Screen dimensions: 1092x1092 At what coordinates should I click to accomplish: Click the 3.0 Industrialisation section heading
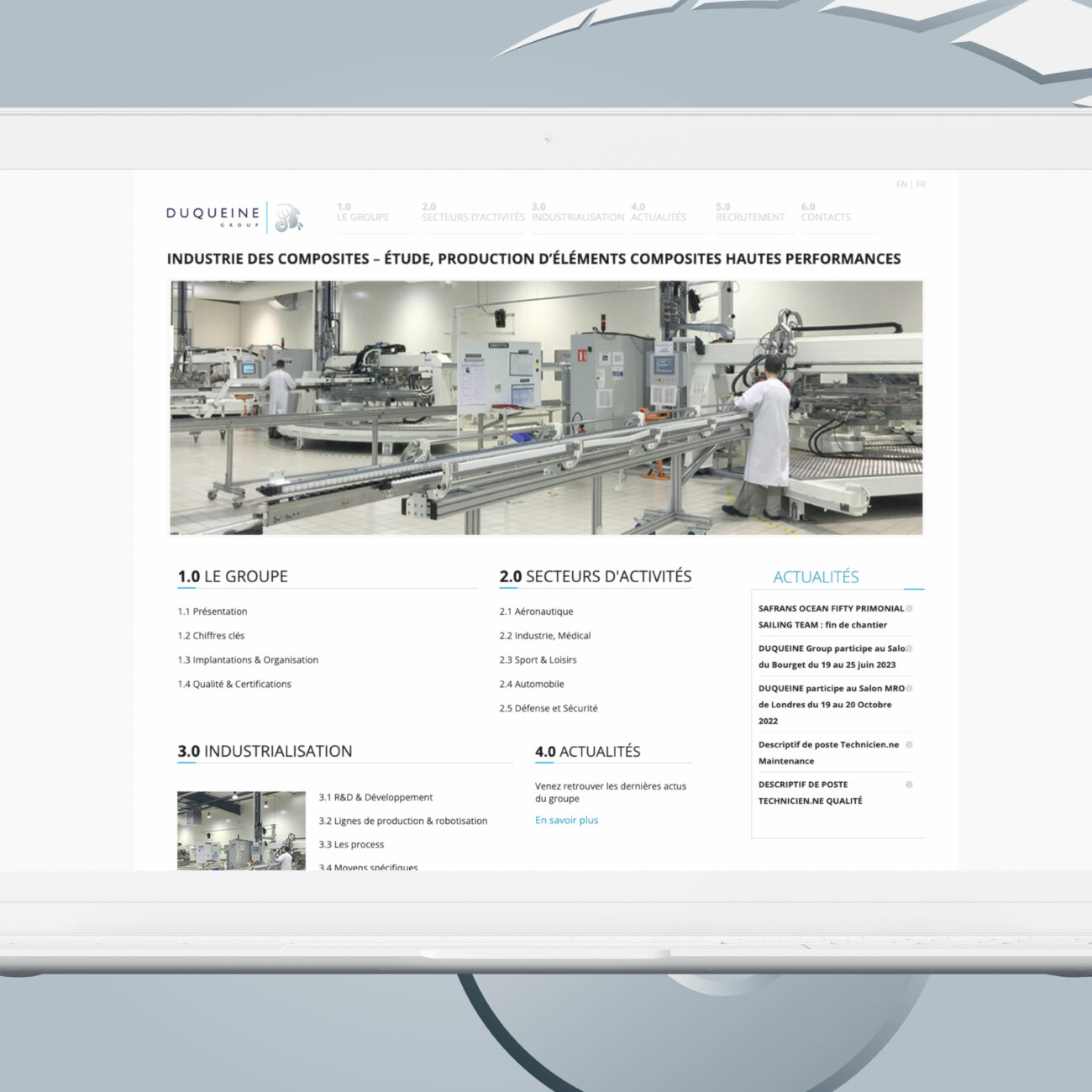(265, 751)
